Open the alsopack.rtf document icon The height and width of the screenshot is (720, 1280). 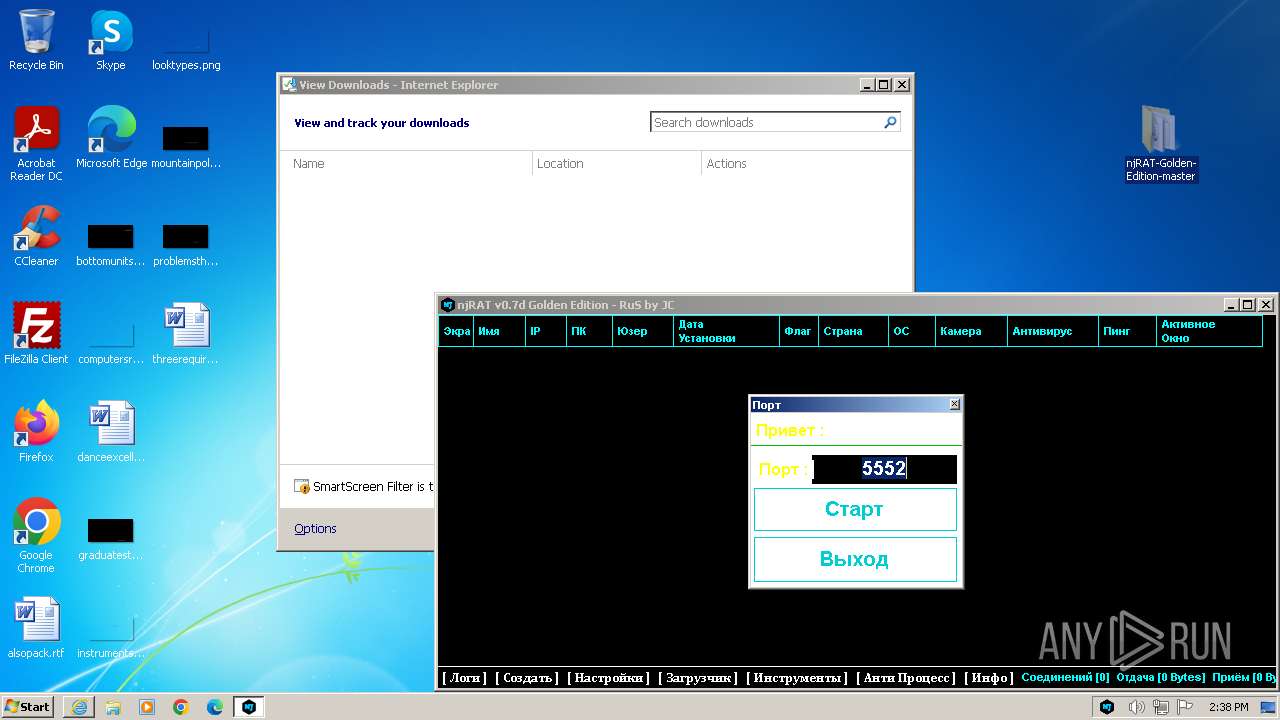[x=36, y=628]
